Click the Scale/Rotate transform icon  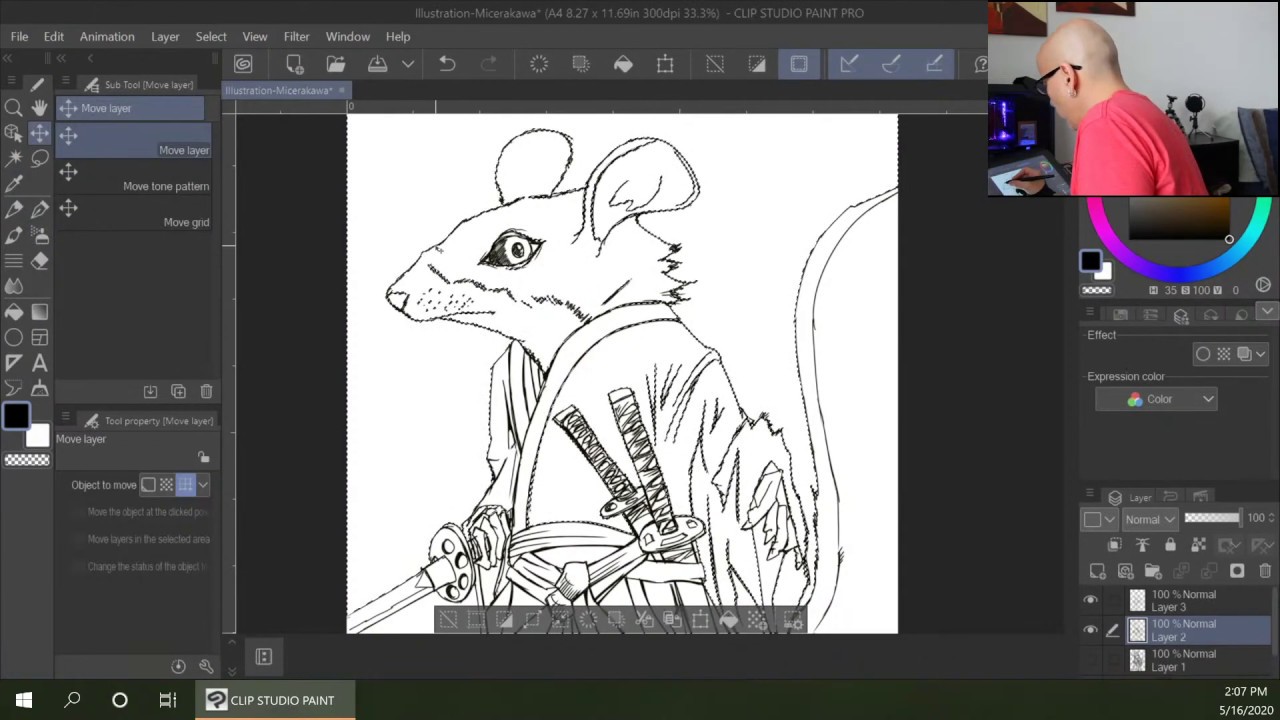(665, 64)
